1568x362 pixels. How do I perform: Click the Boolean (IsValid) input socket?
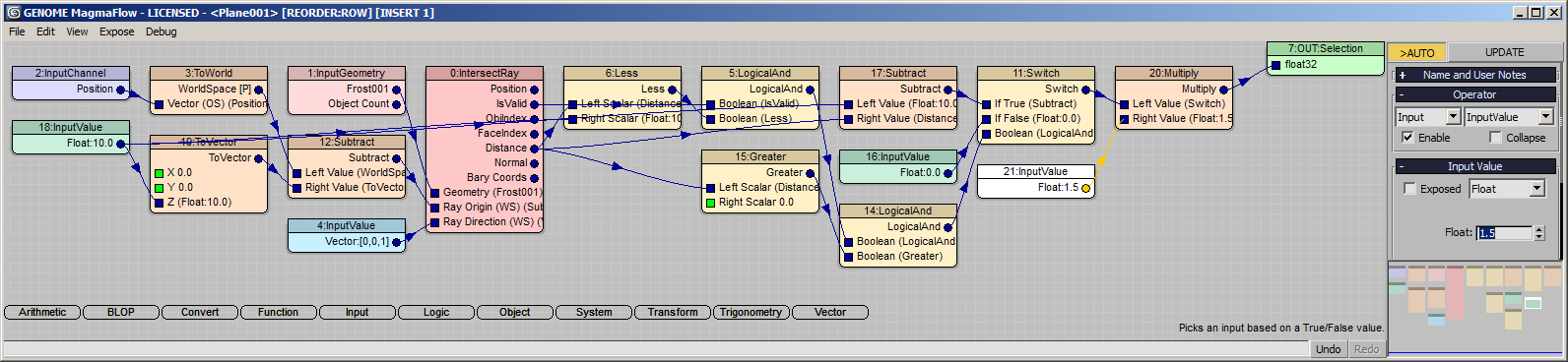(710, 104)
